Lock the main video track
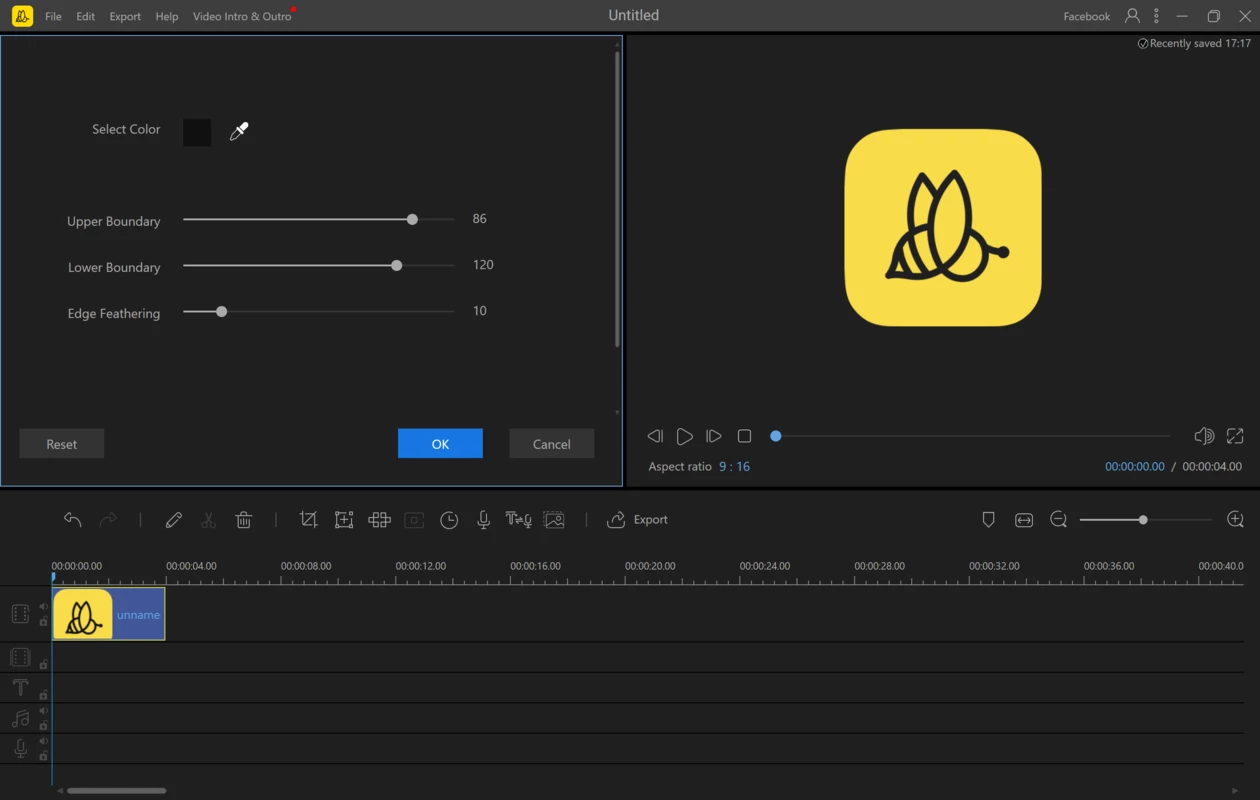 [43, 621]
